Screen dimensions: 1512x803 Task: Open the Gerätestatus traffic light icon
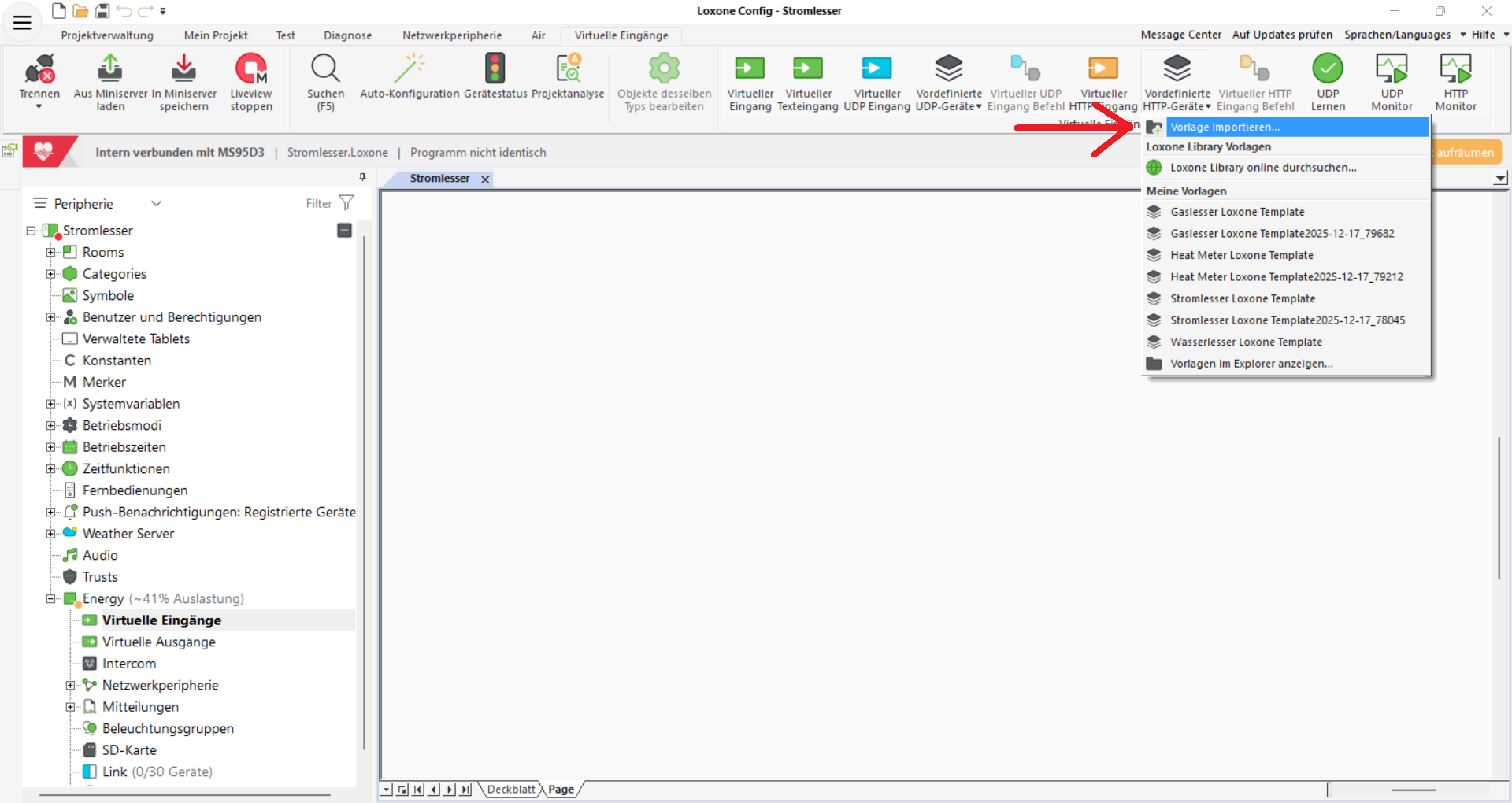pos(495,69)
